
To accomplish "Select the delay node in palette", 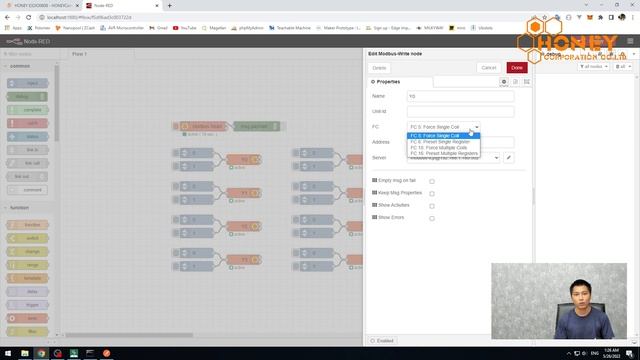I will click(x=28, y=292).
